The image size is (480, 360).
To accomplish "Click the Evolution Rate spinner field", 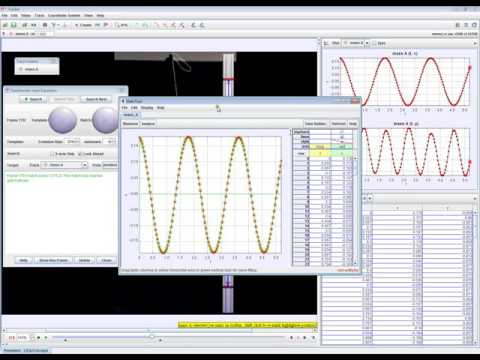I will coord(72,142).
